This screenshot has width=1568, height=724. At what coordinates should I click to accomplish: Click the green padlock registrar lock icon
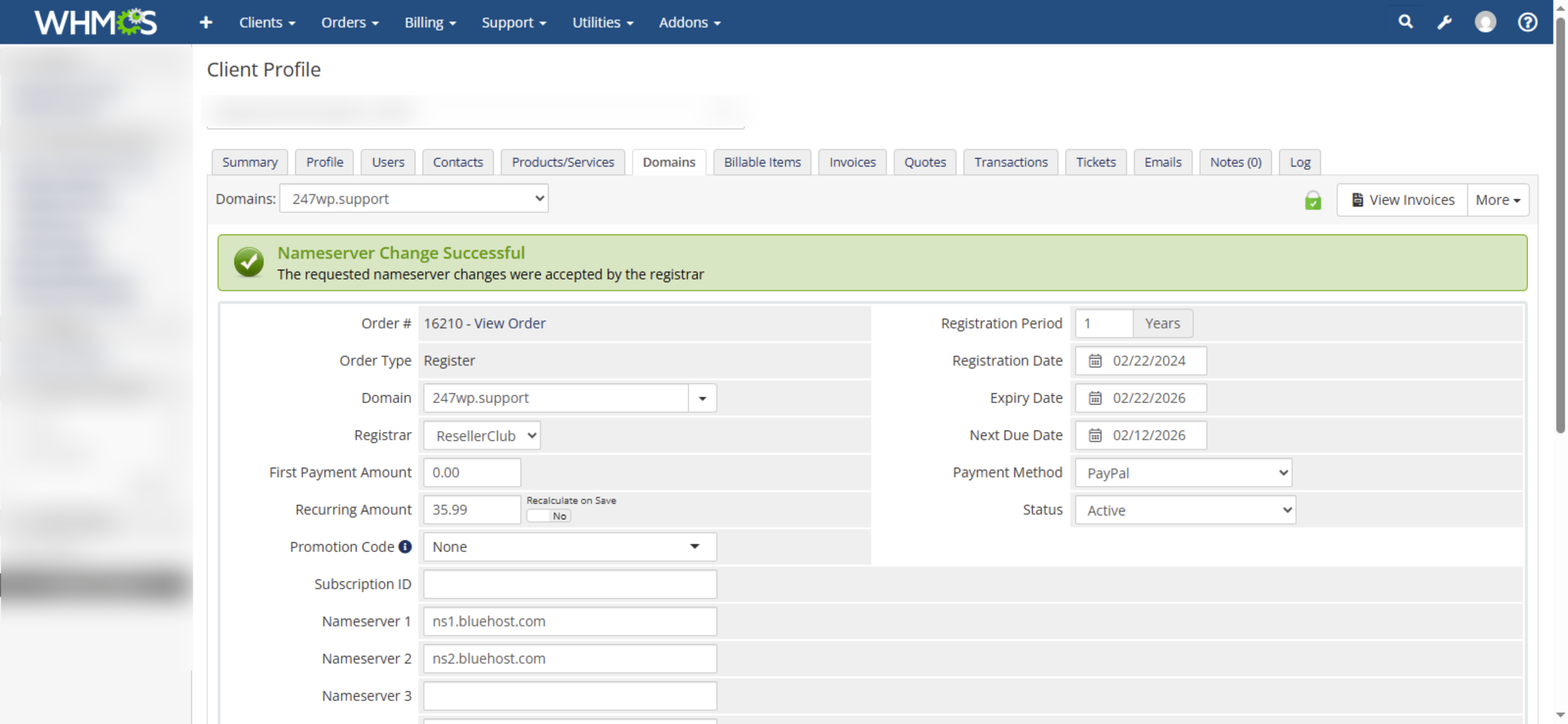[1313, 201]
